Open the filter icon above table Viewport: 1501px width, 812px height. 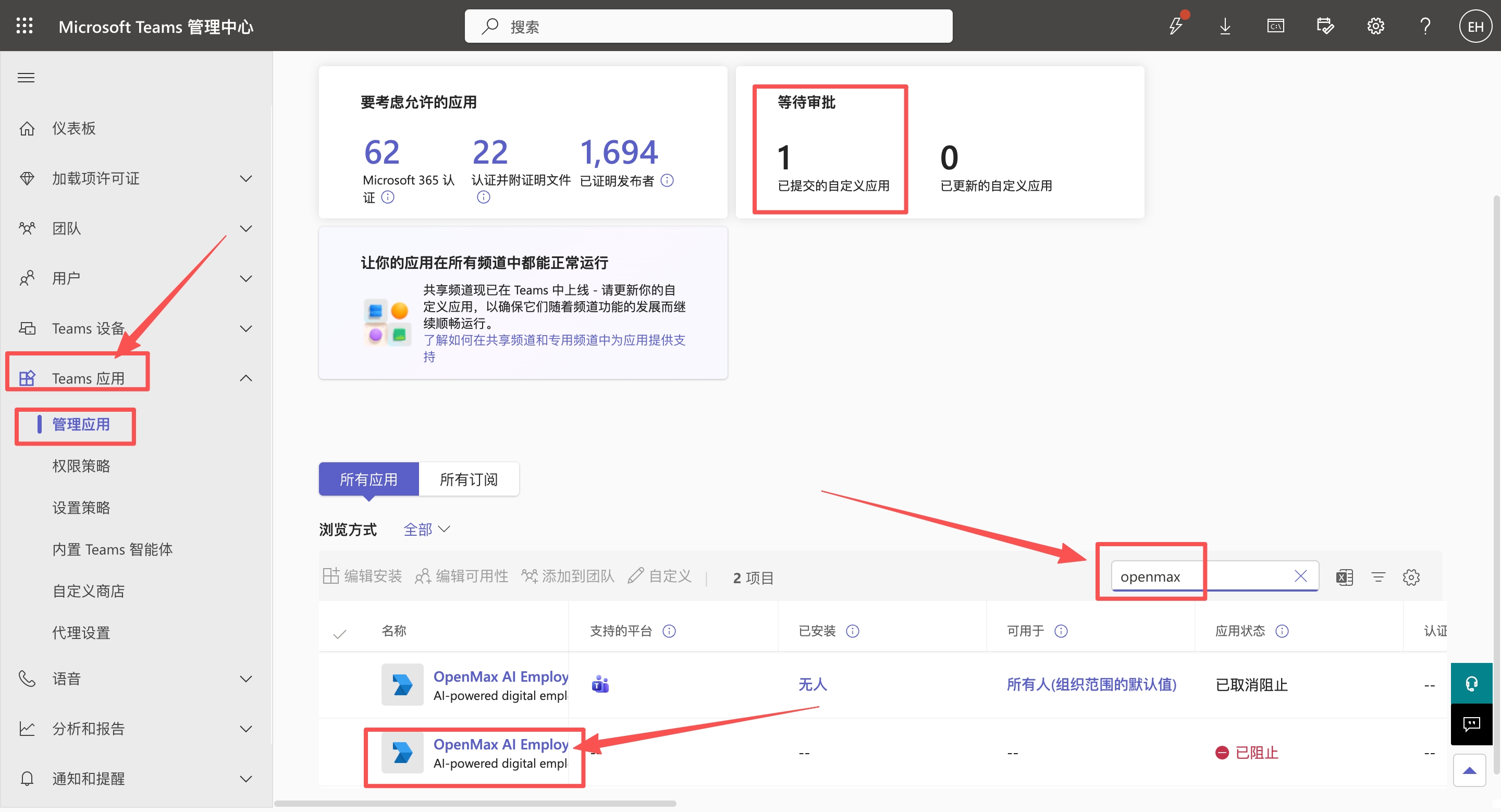click(x=1378, y=576)
